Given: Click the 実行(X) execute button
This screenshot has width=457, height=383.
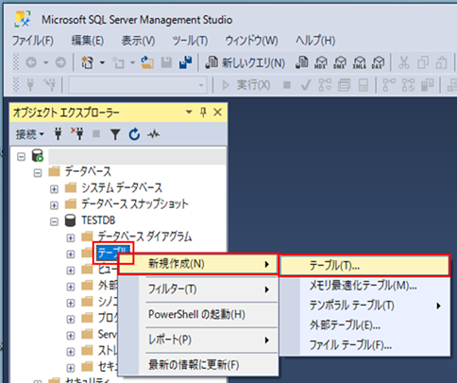Looking at the screenshot, I should tap(246, 85).
